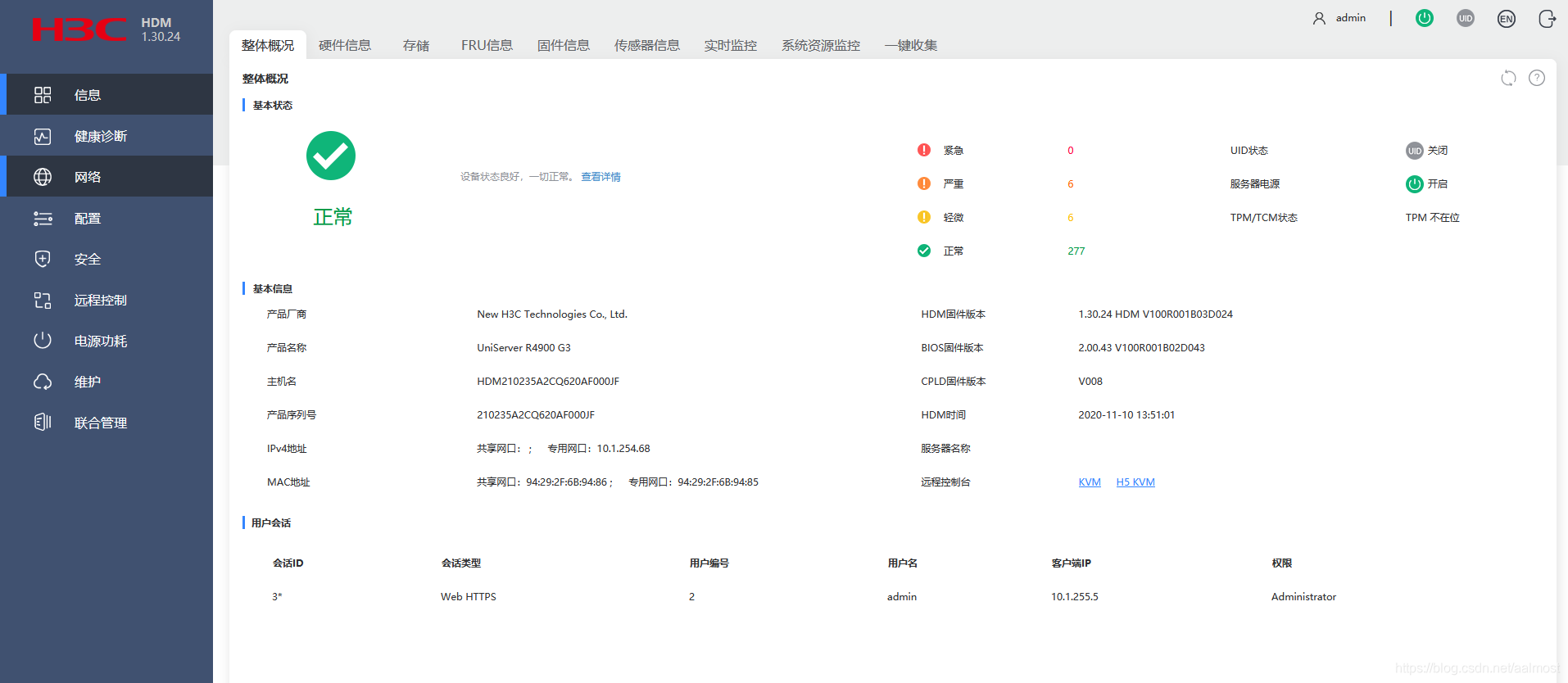Viewport: 1568px width, 683px height.
Task: Click the 远程控制 icon
Action: (43, 300)
